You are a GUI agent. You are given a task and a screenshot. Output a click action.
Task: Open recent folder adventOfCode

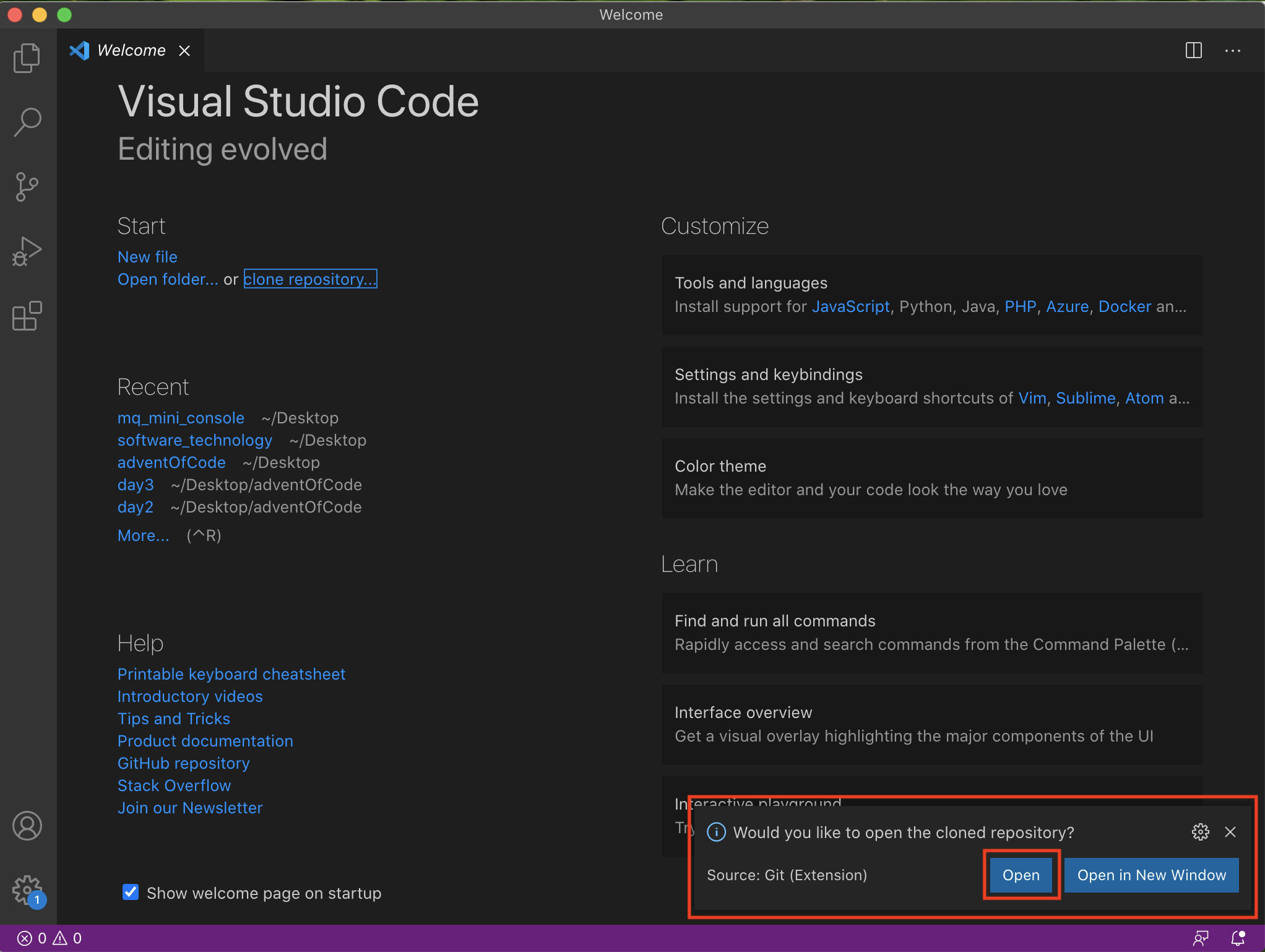[171, 462]
